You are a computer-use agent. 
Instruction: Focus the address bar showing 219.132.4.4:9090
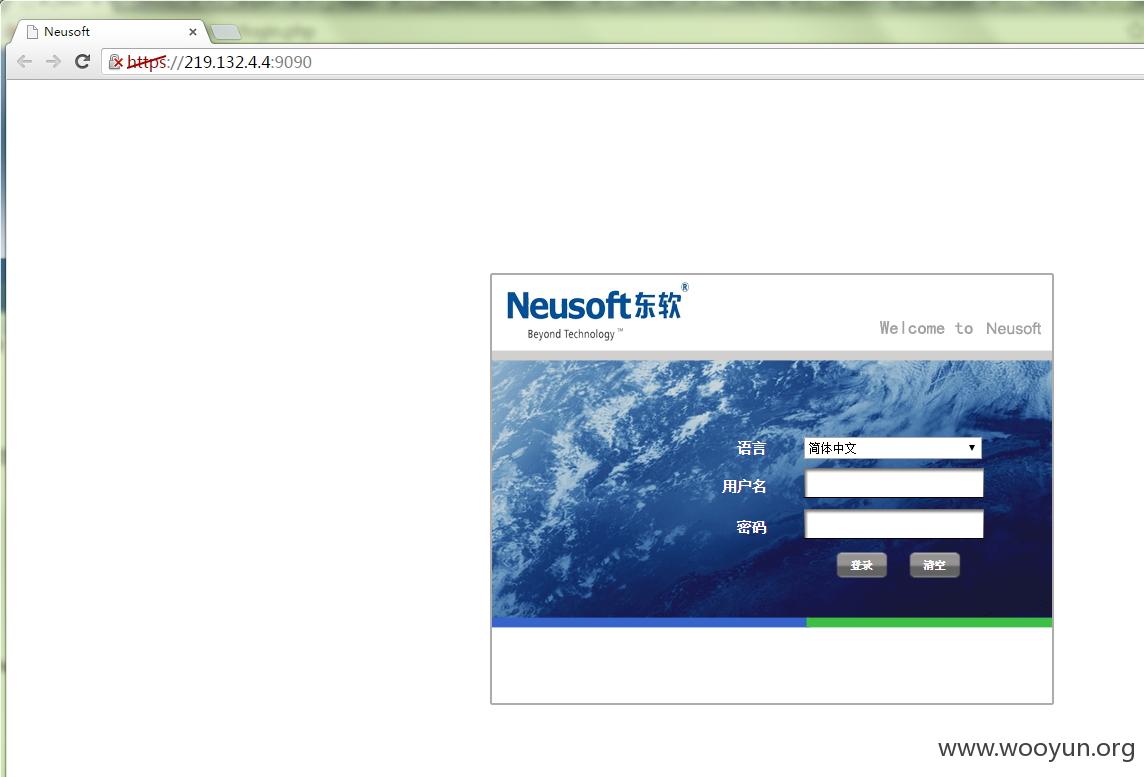[x=624, y=62]
